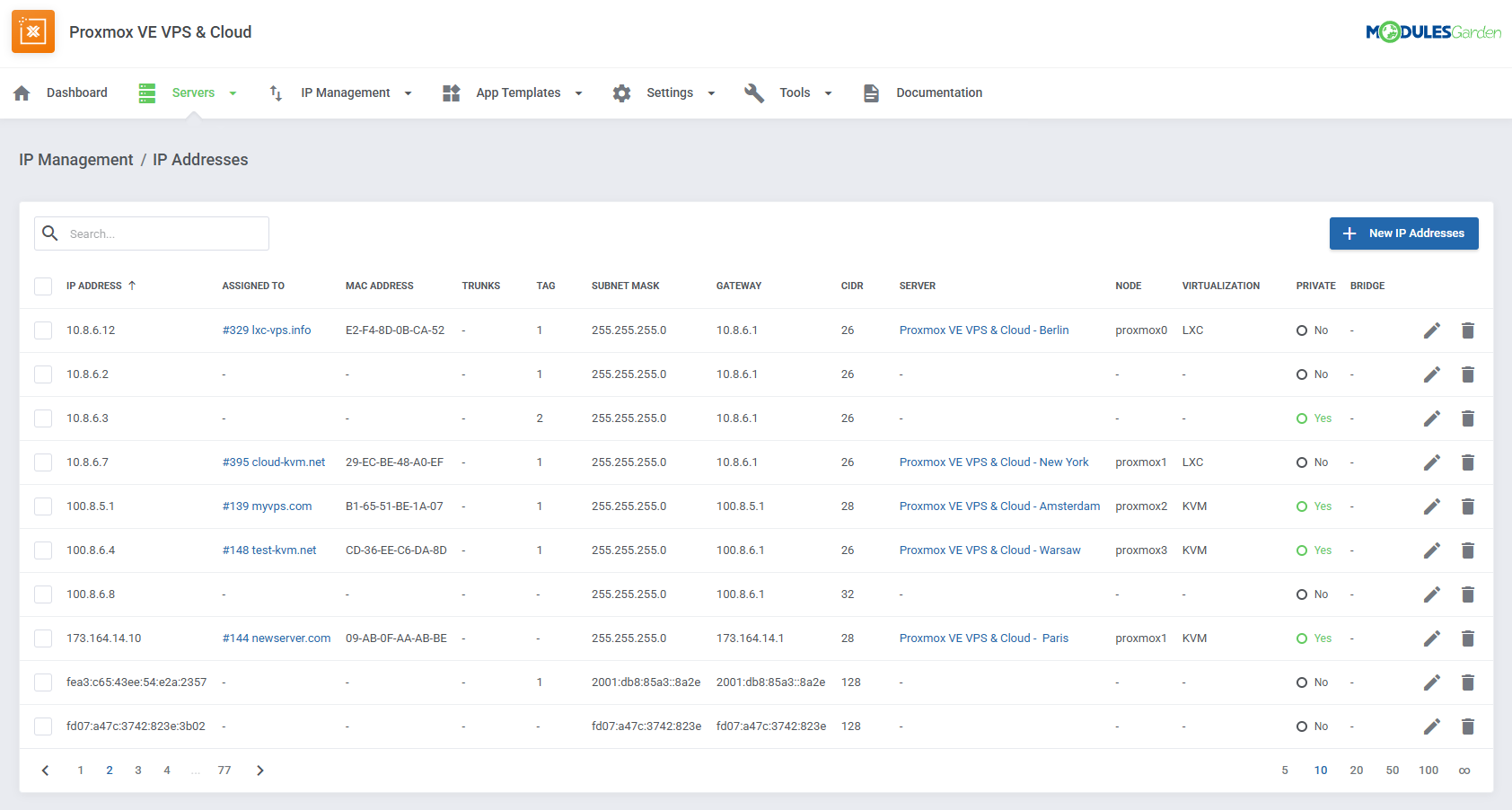Click the search magnifier icon
Image resolution: width=1512 pixels, height=810 pixels.
tap(50, 233)
